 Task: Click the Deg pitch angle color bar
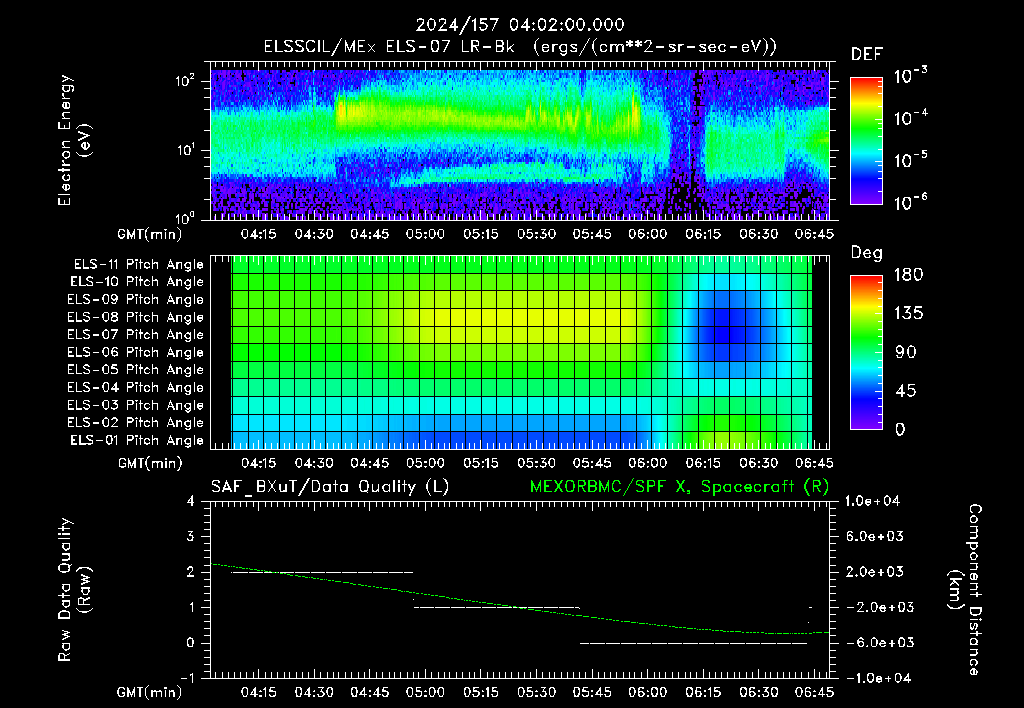coord(866,352)
